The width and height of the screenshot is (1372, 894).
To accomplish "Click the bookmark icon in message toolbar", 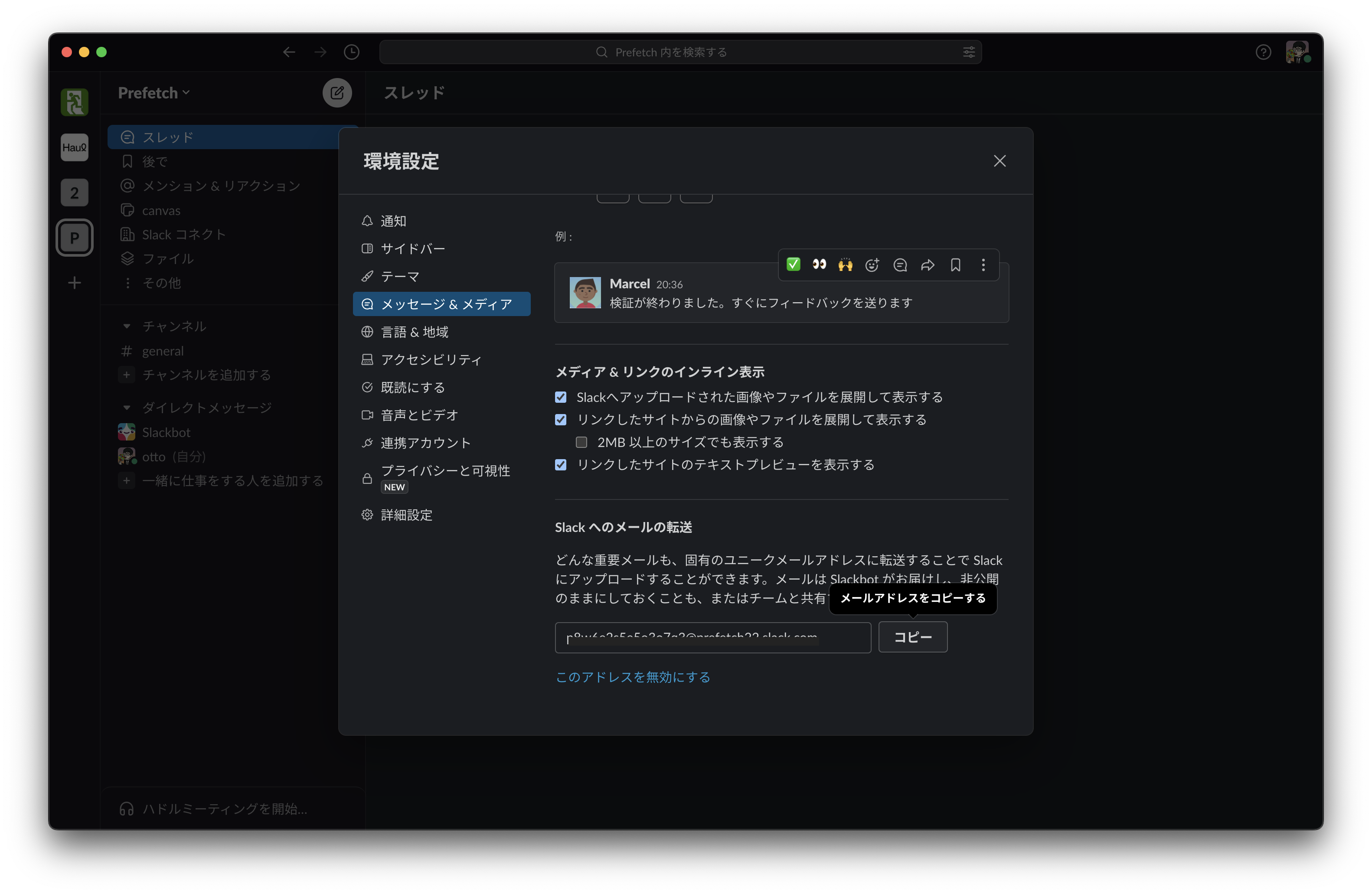I will [955, 264].
